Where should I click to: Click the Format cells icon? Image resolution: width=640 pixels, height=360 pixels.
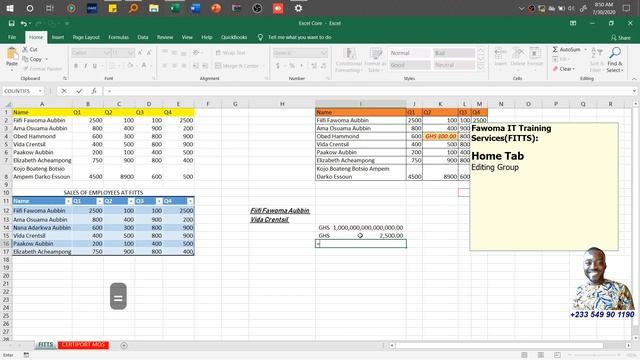point(535,53)
